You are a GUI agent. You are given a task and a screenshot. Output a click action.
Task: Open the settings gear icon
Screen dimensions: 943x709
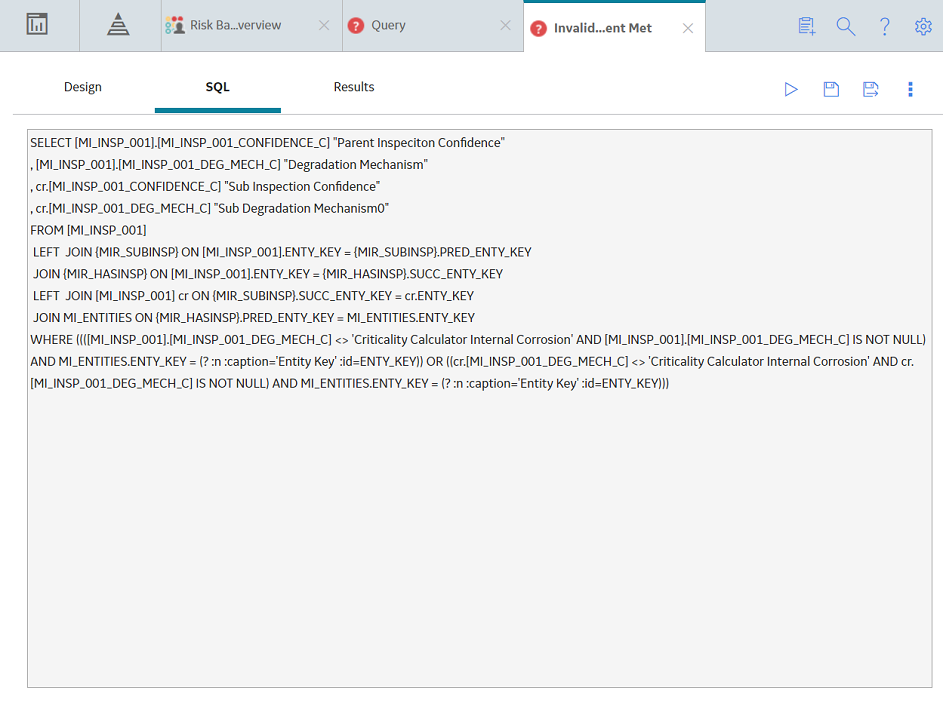point(923,26)
